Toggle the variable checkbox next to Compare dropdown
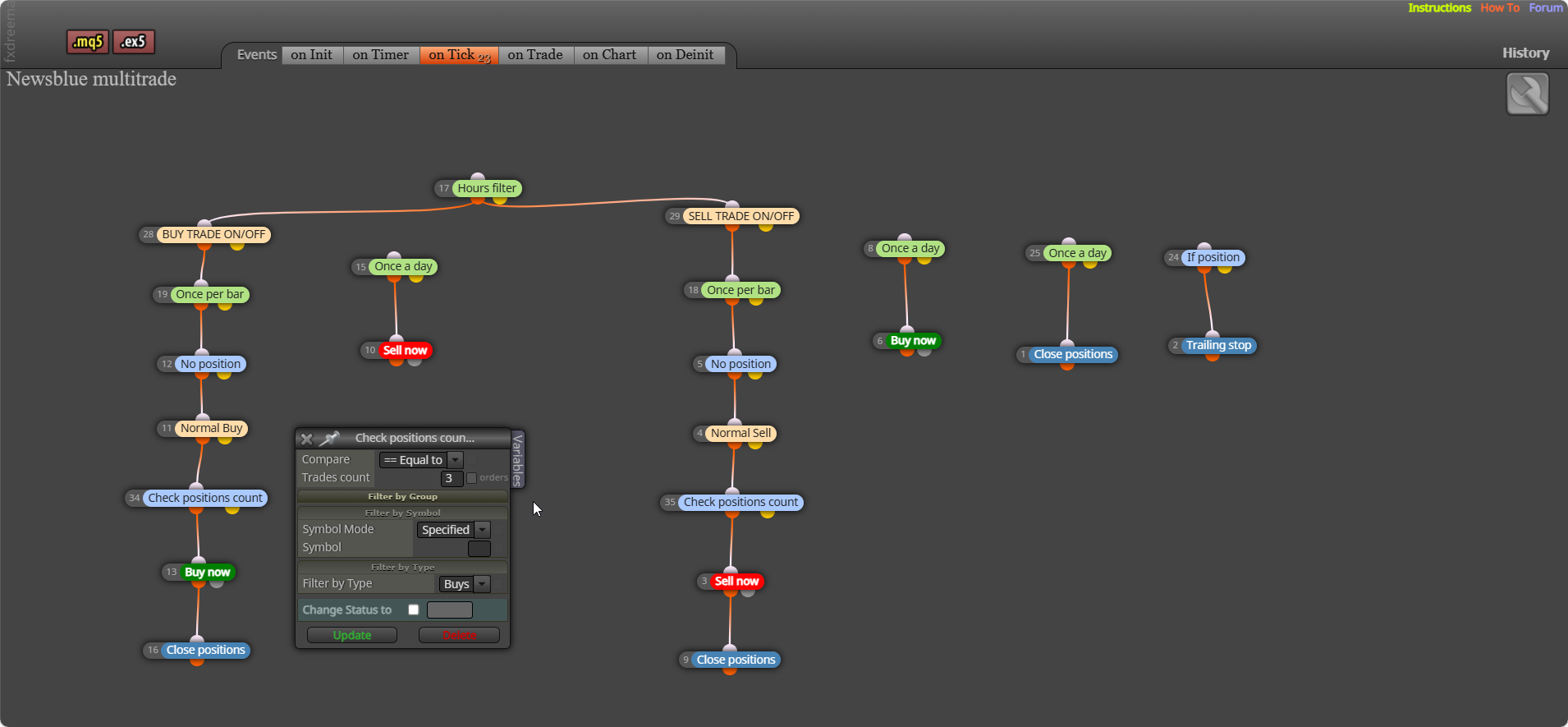 click(x=473, y=460)
